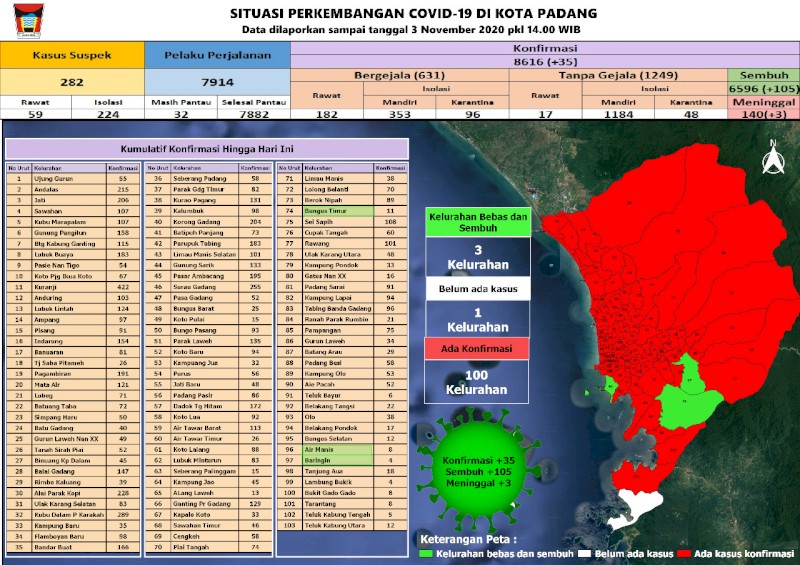Select the 'Ujung Gurun' row in the table

coord(73,179)
